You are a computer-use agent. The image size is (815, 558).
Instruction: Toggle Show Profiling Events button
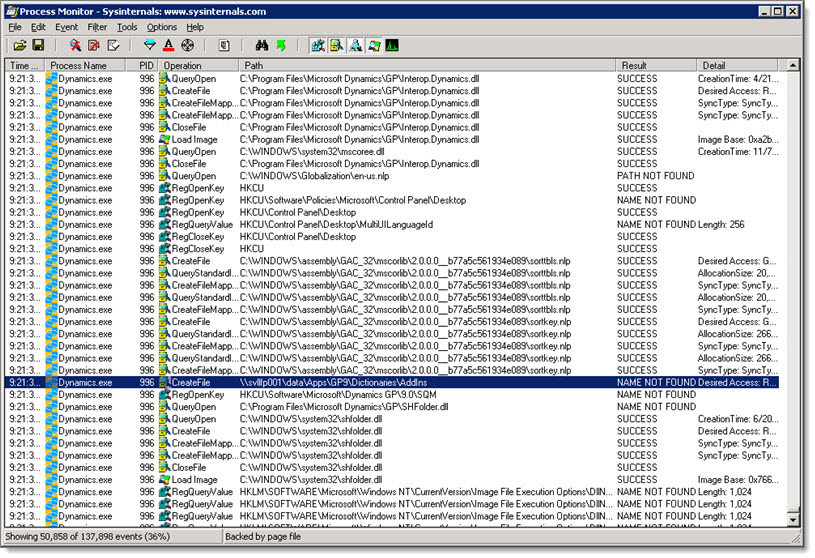392,46
